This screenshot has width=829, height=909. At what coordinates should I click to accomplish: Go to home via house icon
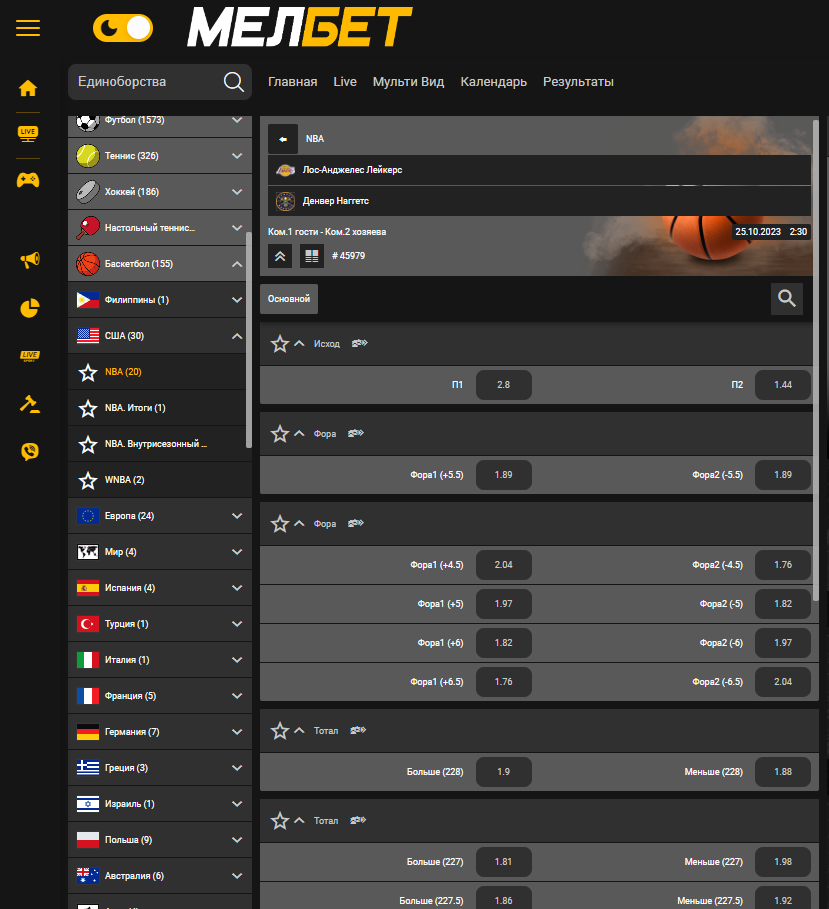point(28,88)
